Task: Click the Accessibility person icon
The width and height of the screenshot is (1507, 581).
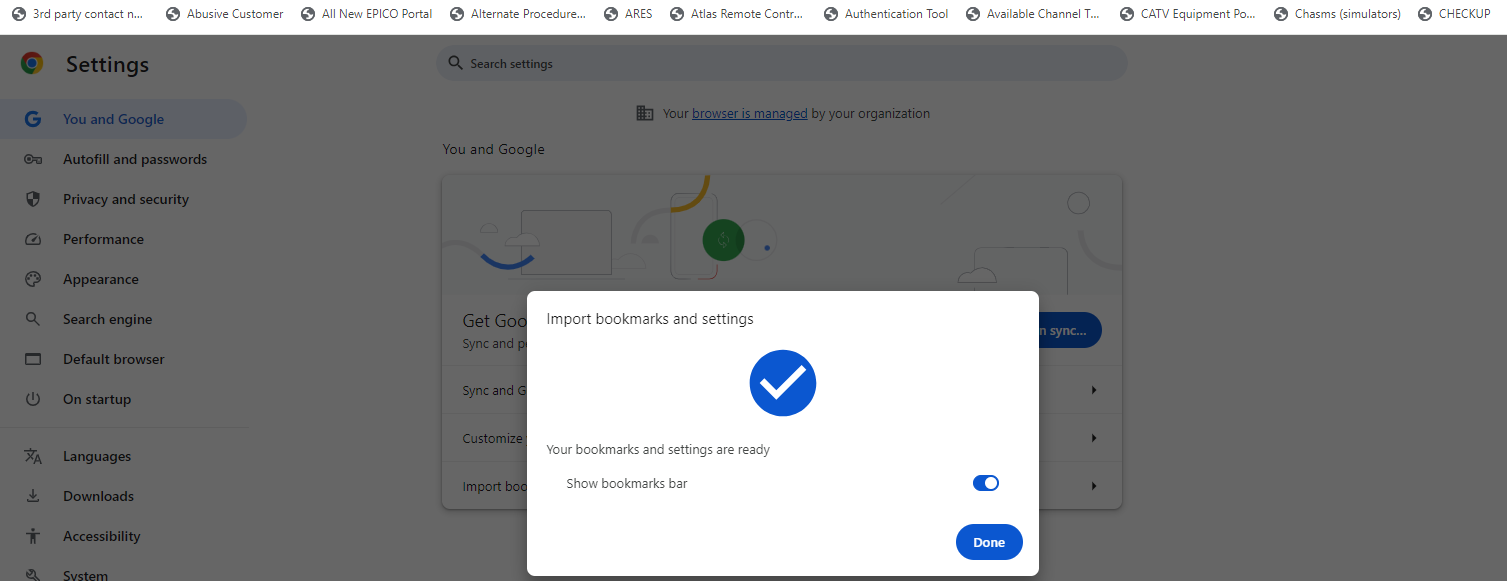Action: coord(33,536)
